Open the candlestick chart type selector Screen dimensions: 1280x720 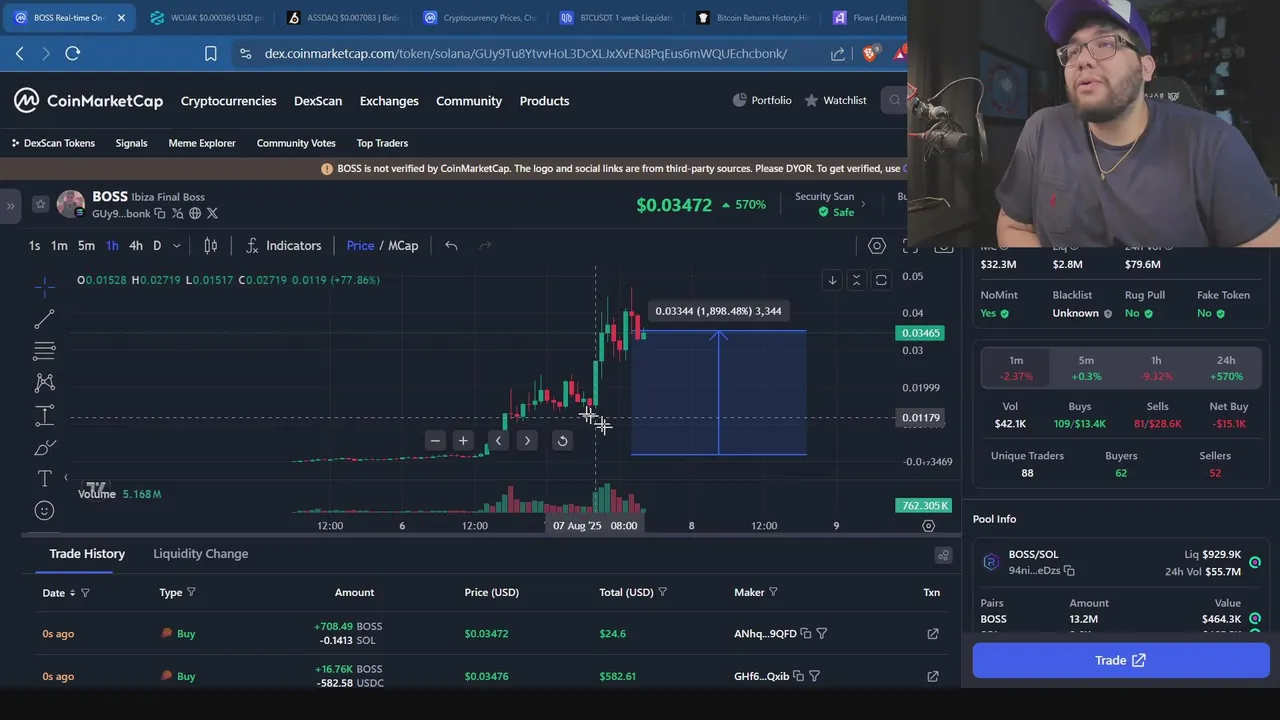click(211, 245)
